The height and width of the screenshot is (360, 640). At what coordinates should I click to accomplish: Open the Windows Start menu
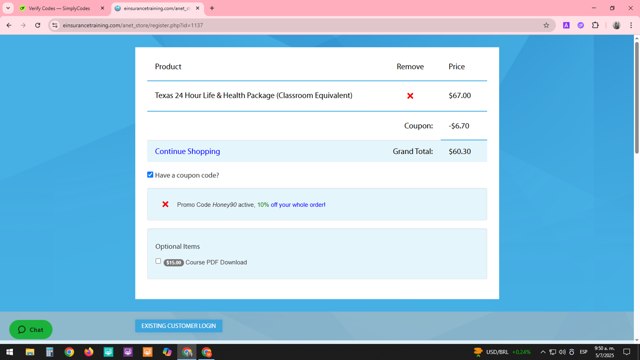(x=9, y=352)
